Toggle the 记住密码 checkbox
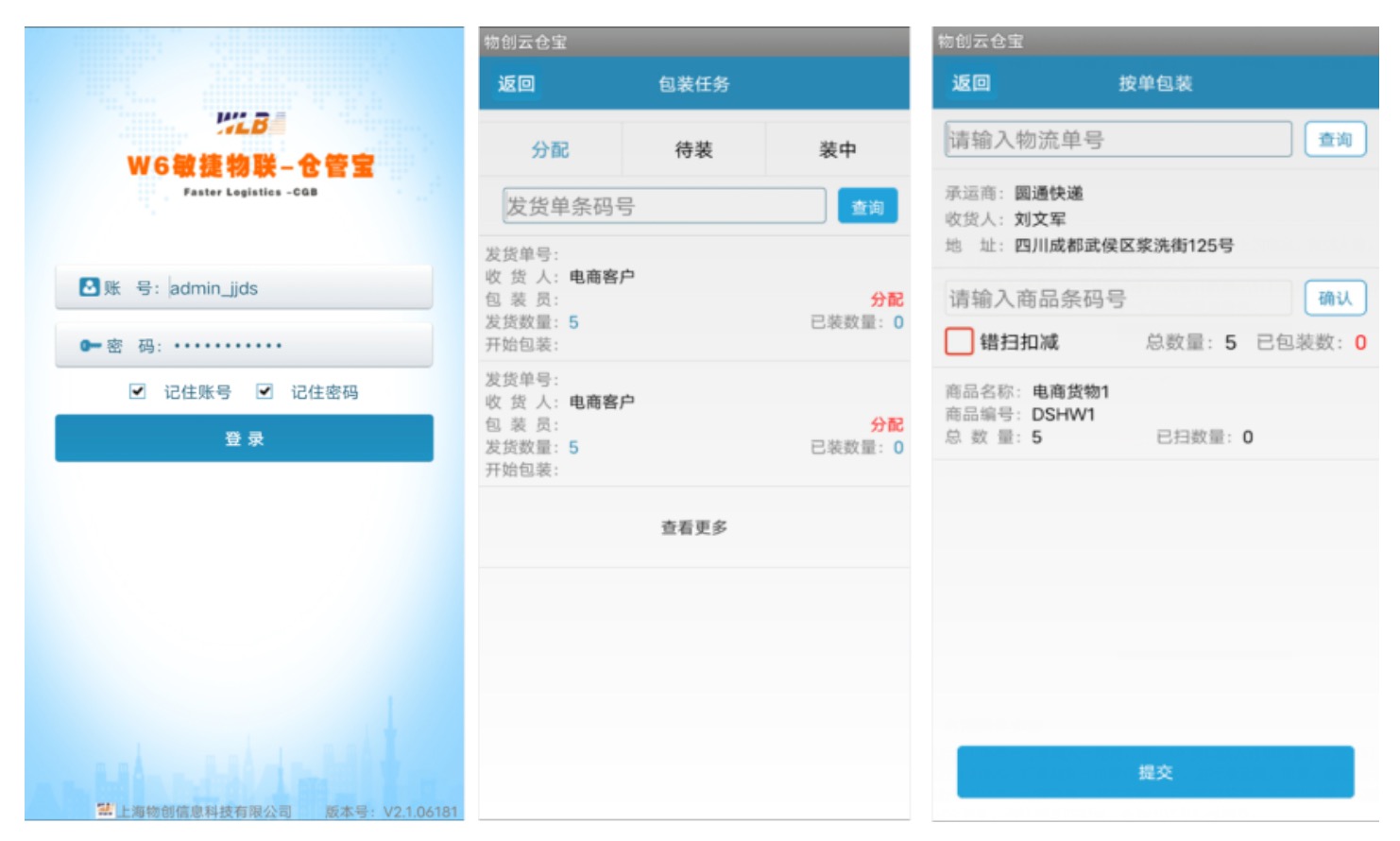The height and width of the screenshot is (841, 1400). [x=265, y=391]
